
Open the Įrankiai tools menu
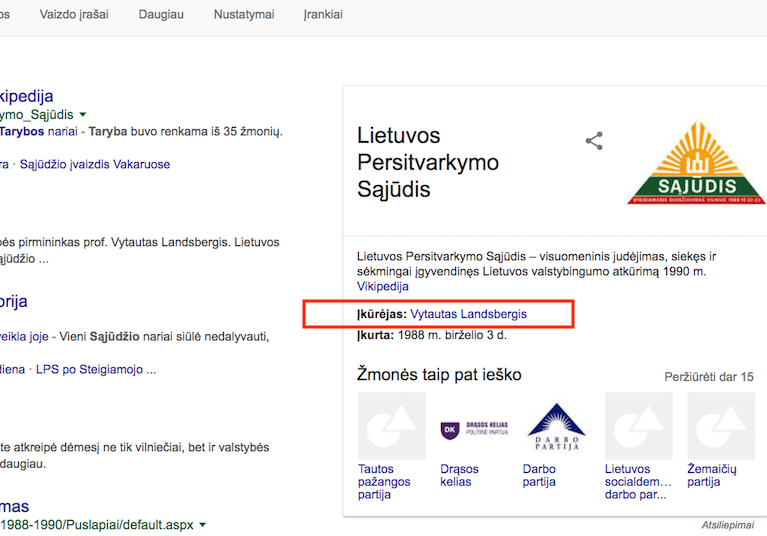click(323, 15)
